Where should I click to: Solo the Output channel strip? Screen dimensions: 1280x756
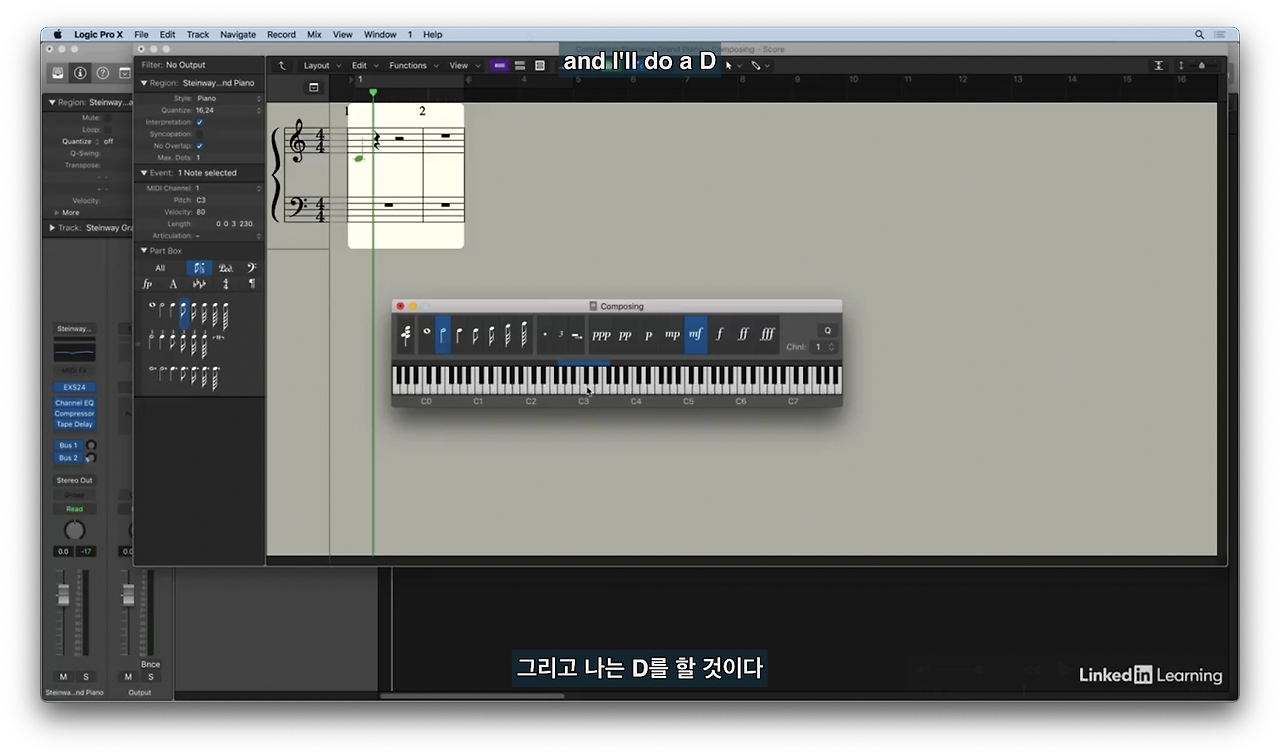(x=150, y=677)
